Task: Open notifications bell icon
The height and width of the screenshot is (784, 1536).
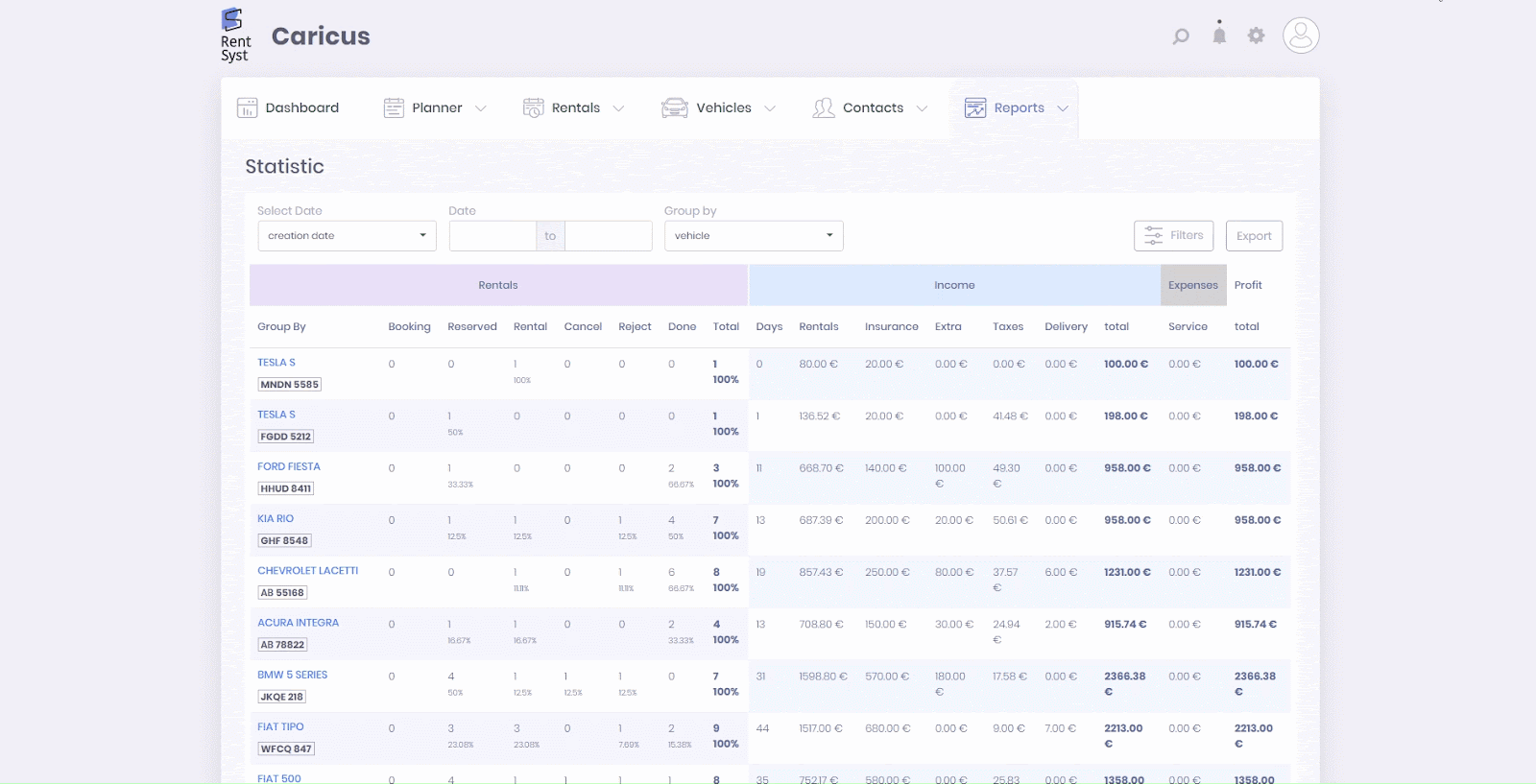Action: point(1219,36)
